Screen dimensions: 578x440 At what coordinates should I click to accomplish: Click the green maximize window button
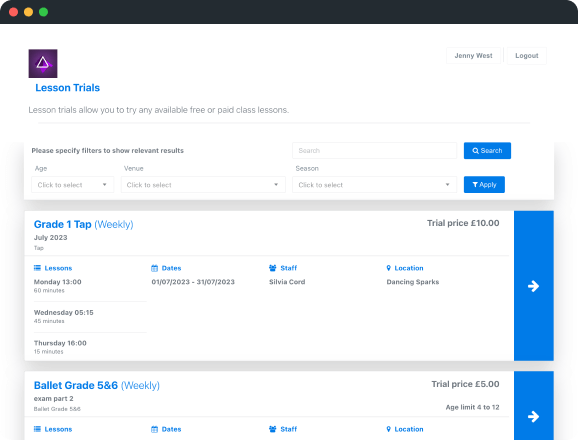(x=43, y=12)
